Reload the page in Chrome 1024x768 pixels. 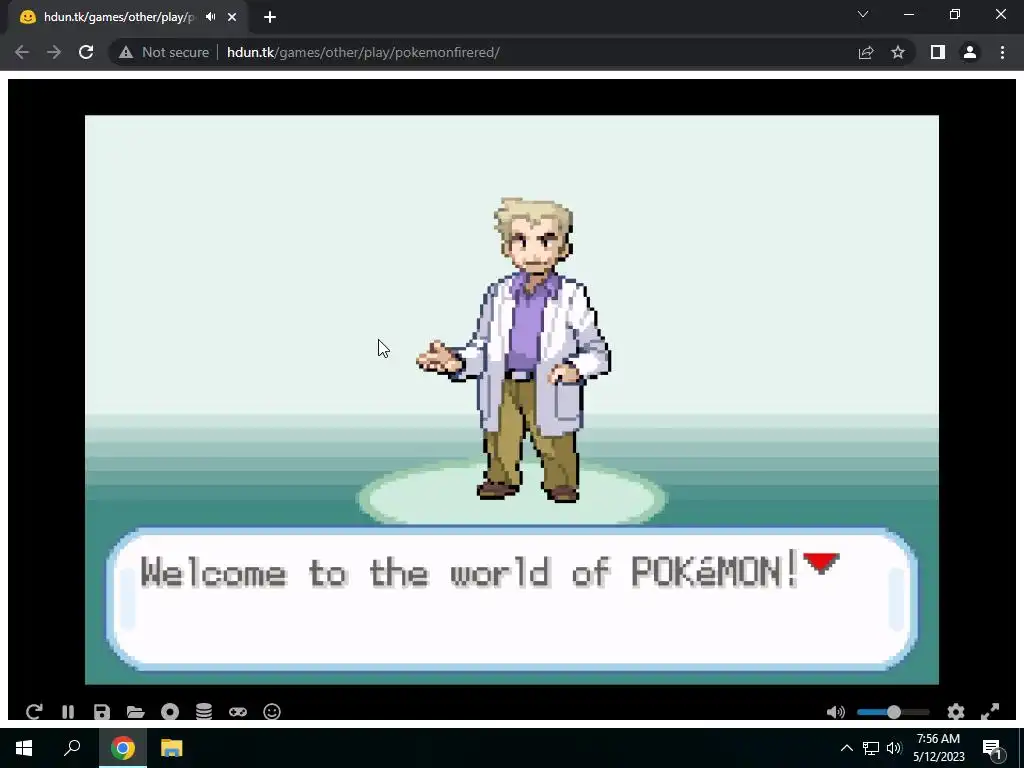tap(86, 52)
